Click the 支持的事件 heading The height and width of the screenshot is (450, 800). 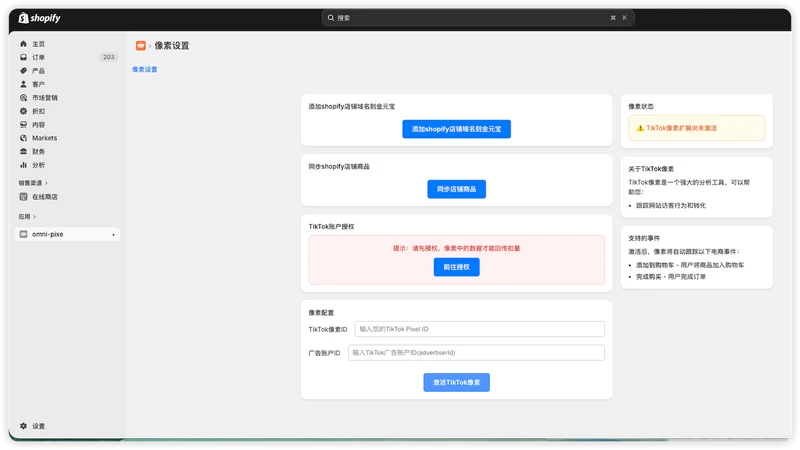click(644, 238)
